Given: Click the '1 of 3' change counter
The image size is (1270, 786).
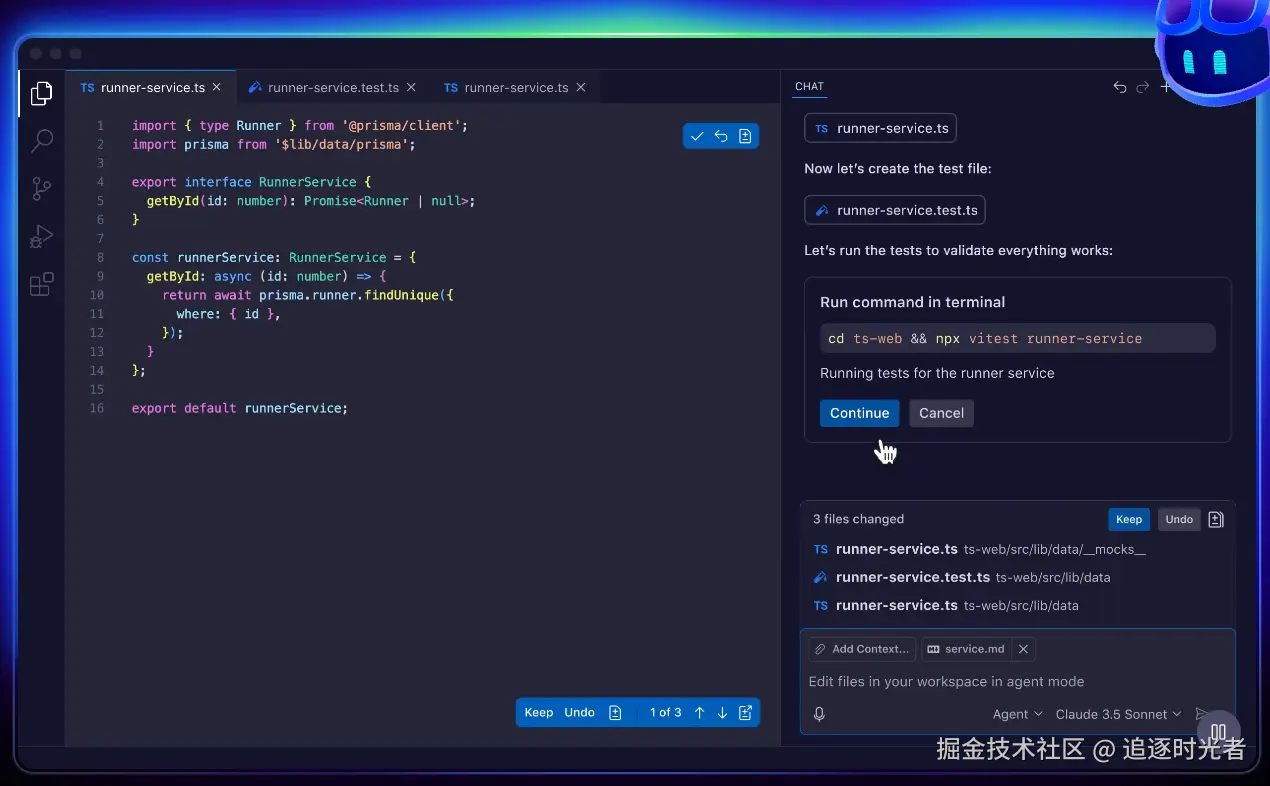Looking at the screenshot, I should coord(666,713).
